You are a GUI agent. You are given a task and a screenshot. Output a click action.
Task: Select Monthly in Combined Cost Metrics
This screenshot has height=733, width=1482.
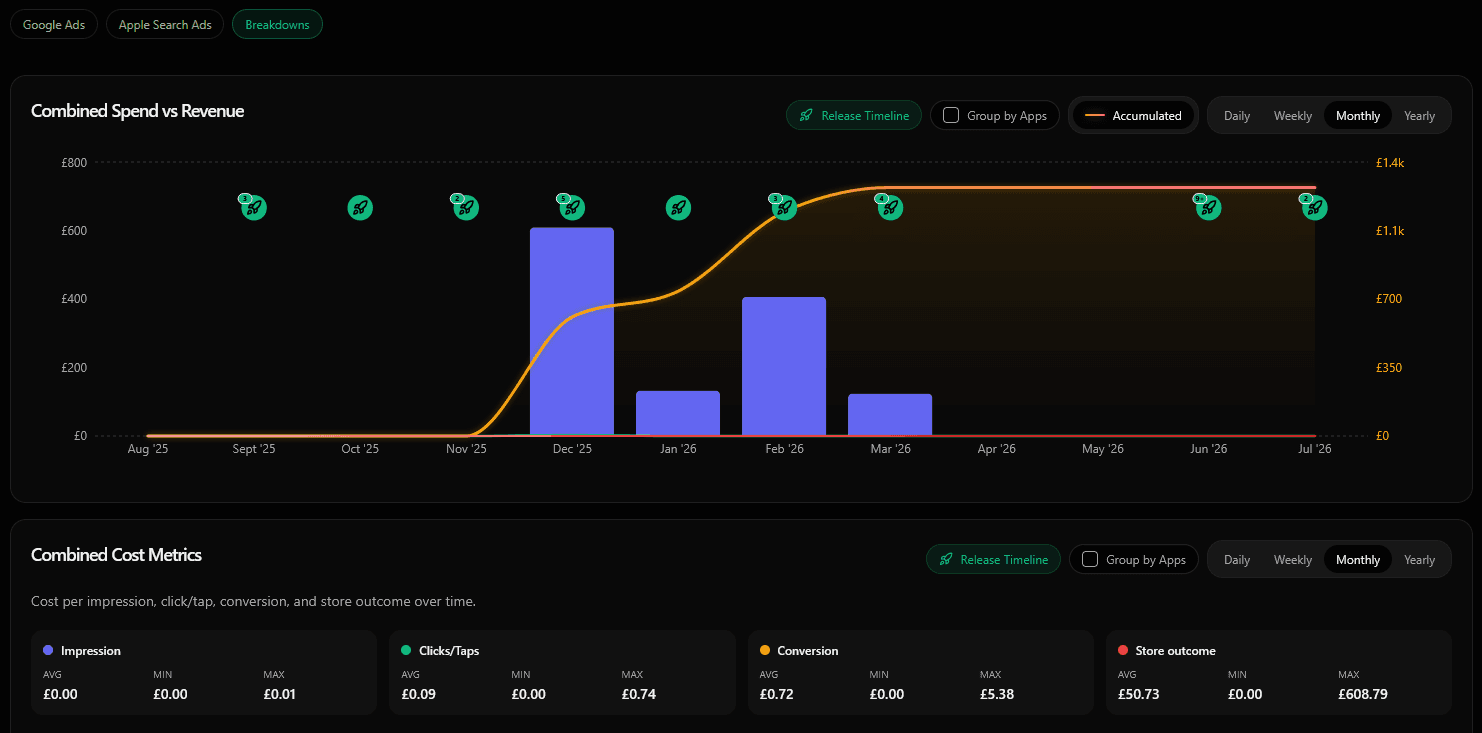point(1358,560)
